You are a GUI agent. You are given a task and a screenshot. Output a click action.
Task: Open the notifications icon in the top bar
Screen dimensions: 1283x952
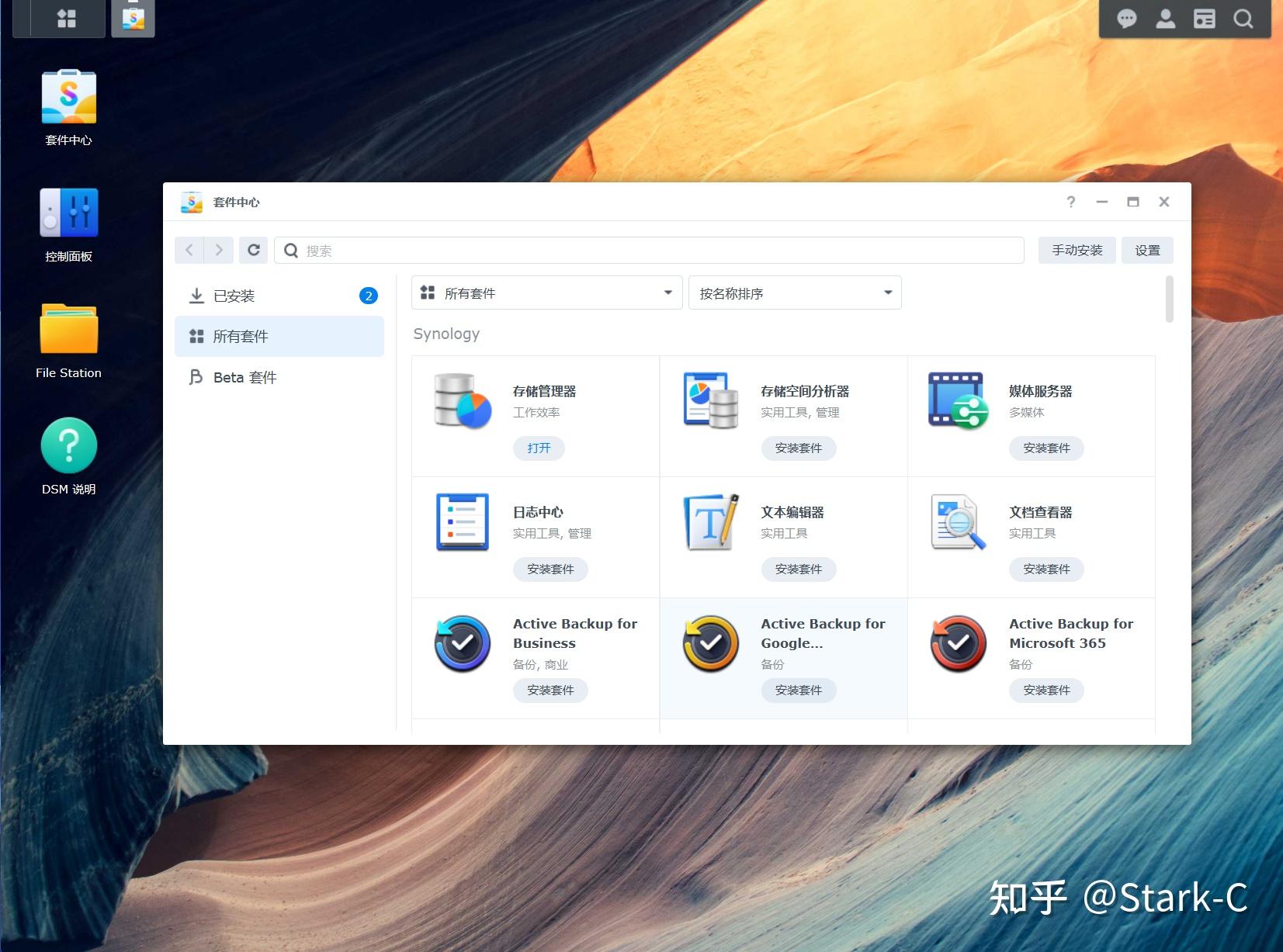pyautogui.click(x=1125, y=19)
